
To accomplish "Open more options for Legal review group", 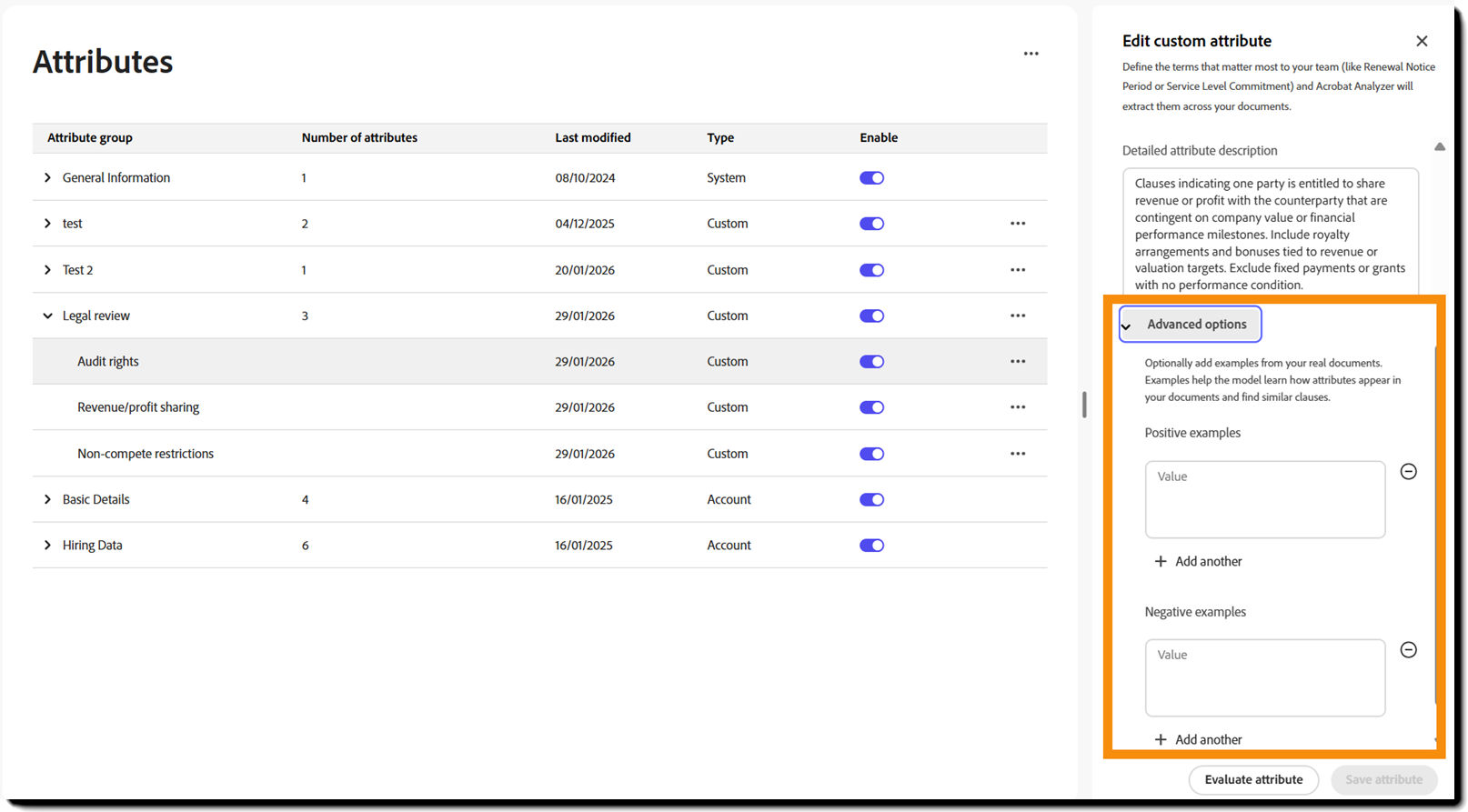I will (x=1018, y=316).
